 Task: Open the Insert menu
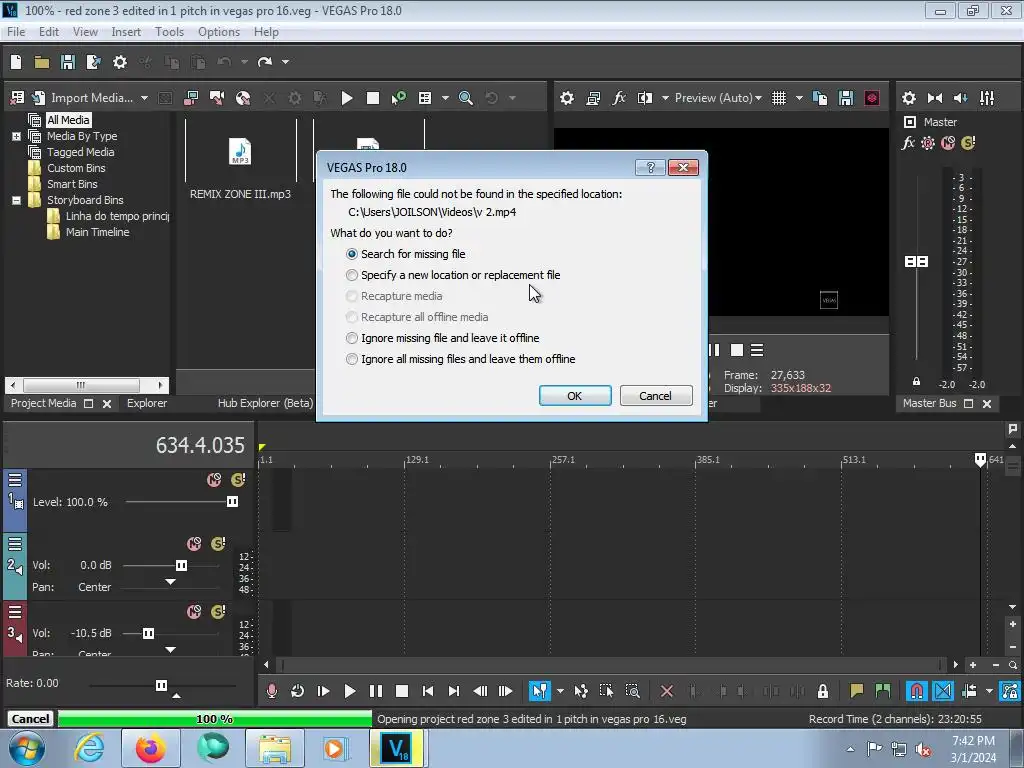126,32
